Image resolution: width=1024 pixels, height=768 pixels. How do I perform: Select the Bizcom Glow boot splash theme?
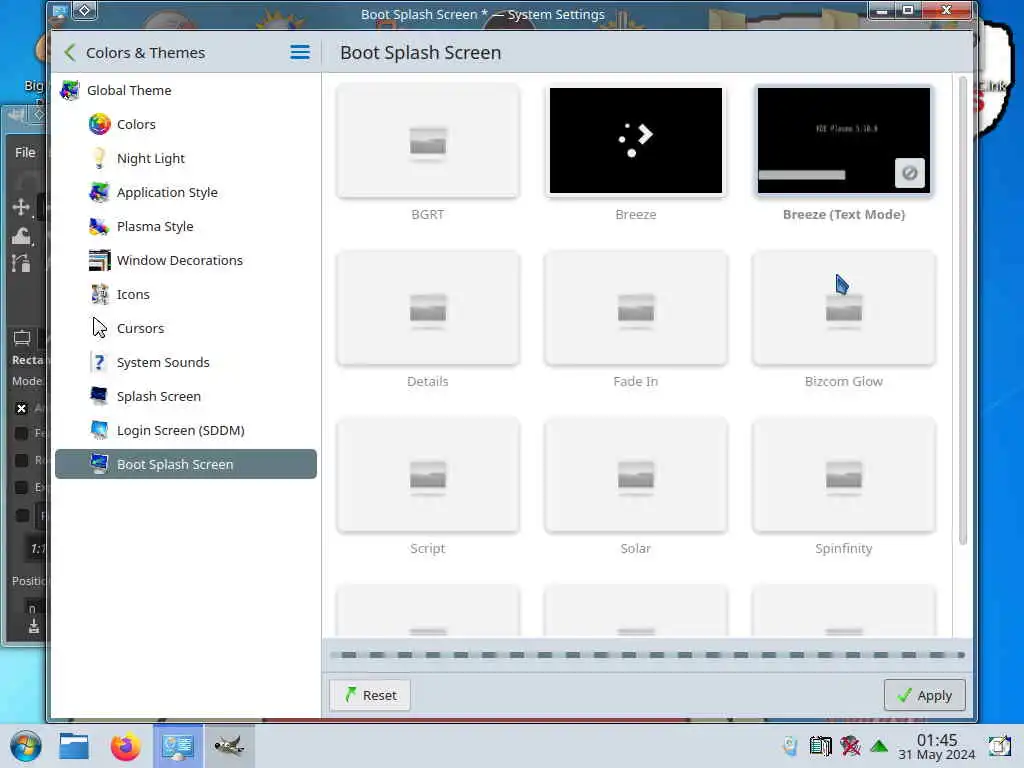844,308
